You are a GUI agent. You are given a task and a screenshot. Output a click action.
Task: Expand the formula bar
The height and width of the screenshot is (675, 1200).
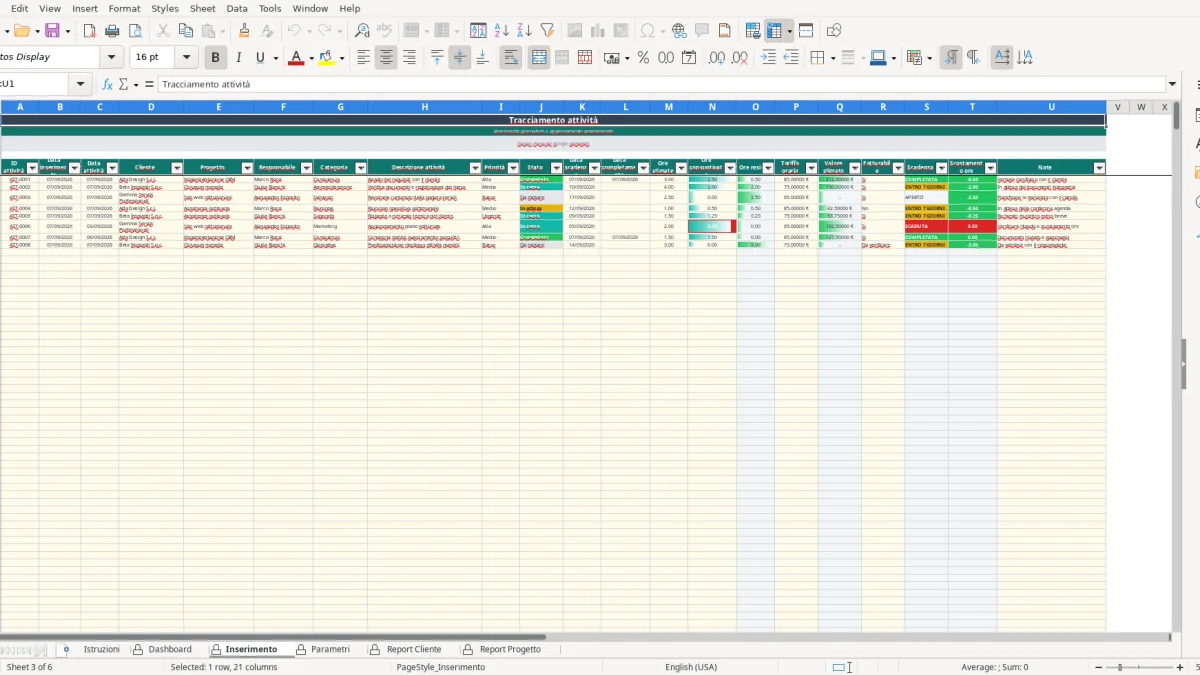pyautogui.click(x=1173, y=85)
